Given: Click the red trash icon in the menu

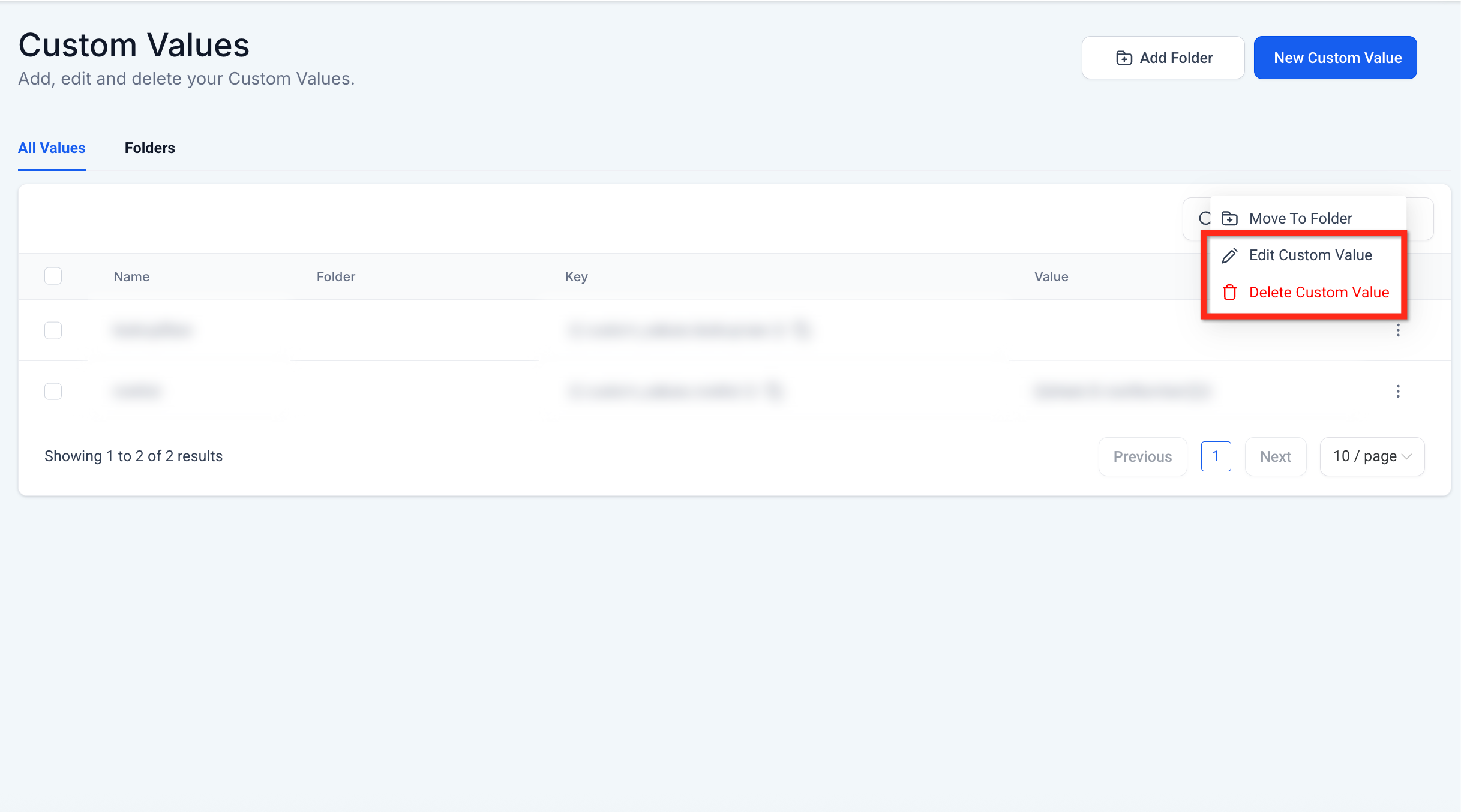Looking at the screenshot, I should click(1229, 293).
